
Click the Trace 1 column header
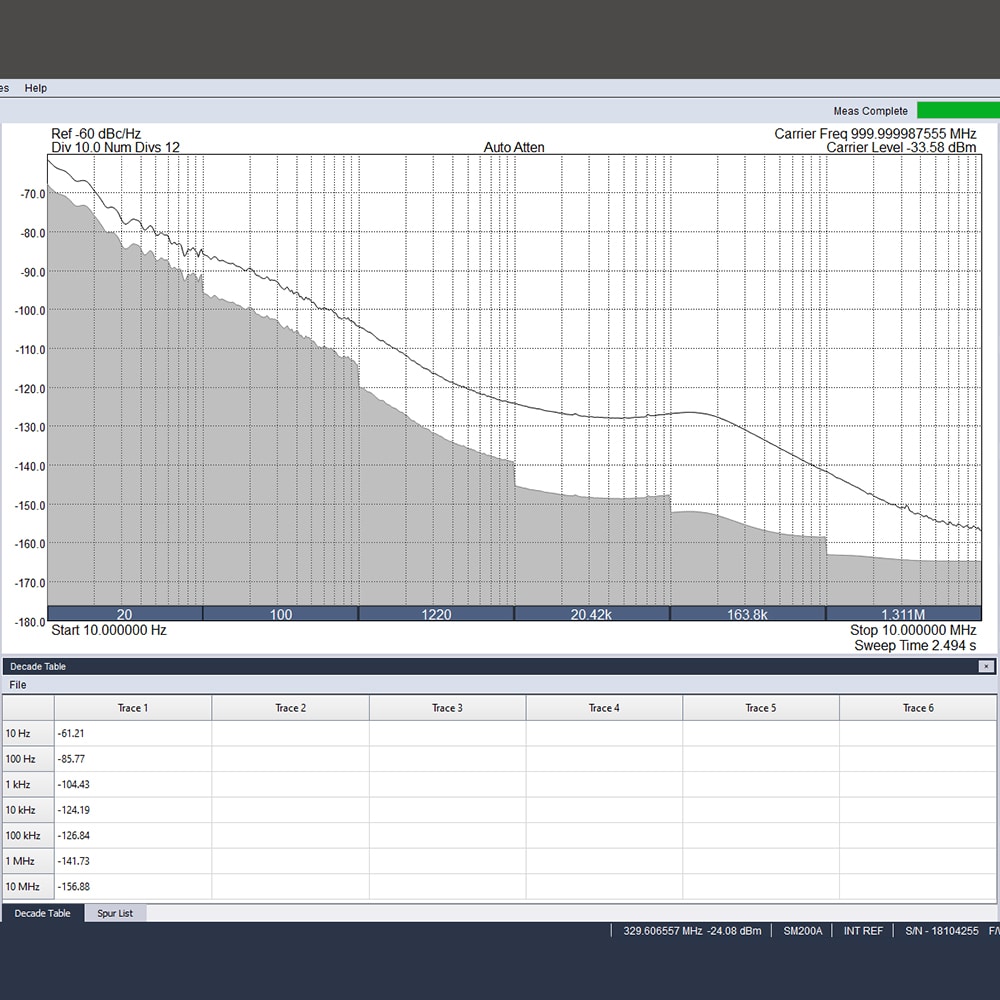132,708
